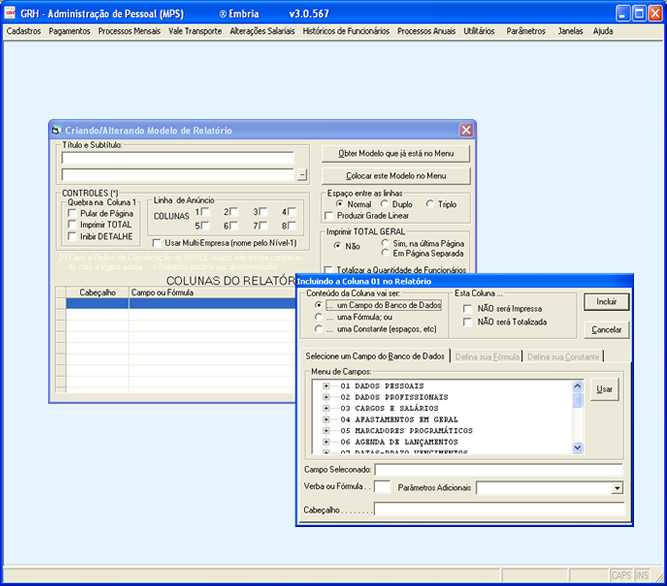Click the GRH application icon in title bar
667x586 pixels.
point(9,13)
